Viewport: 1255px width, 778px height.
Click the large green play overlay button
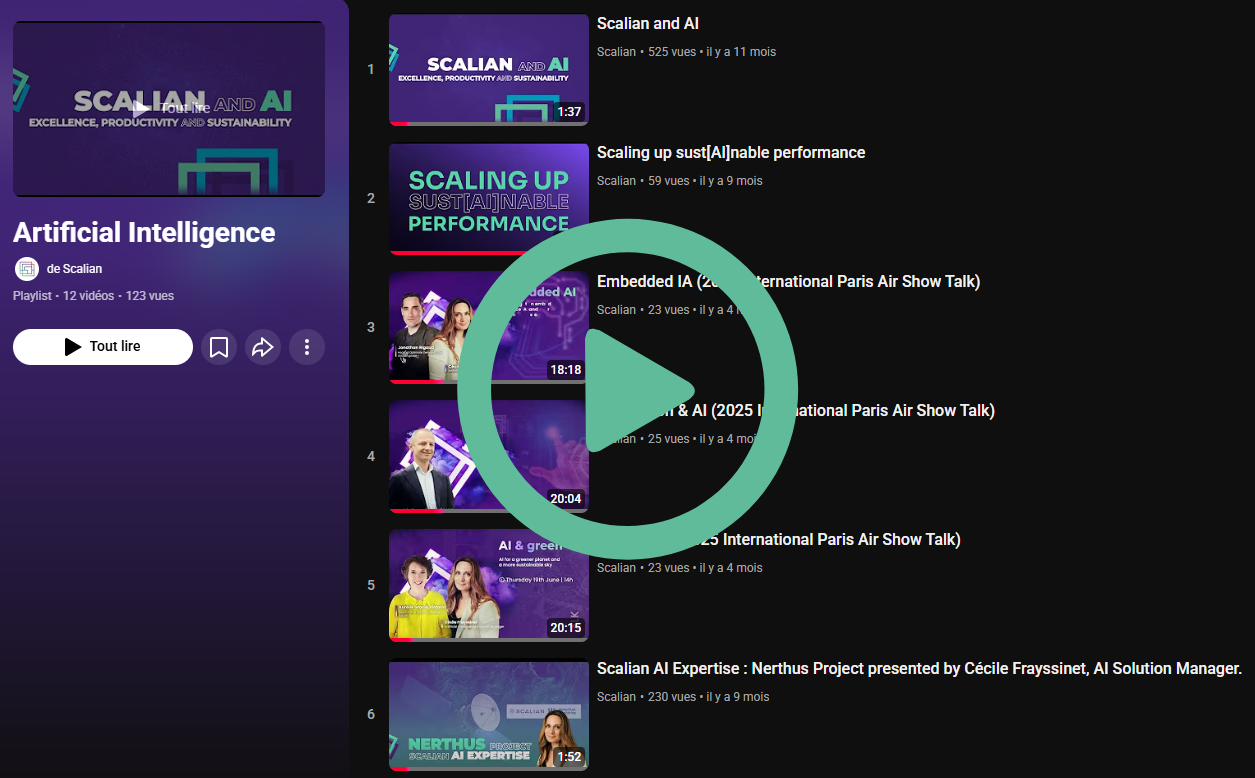pyautogui.click(x=627, y=388)
